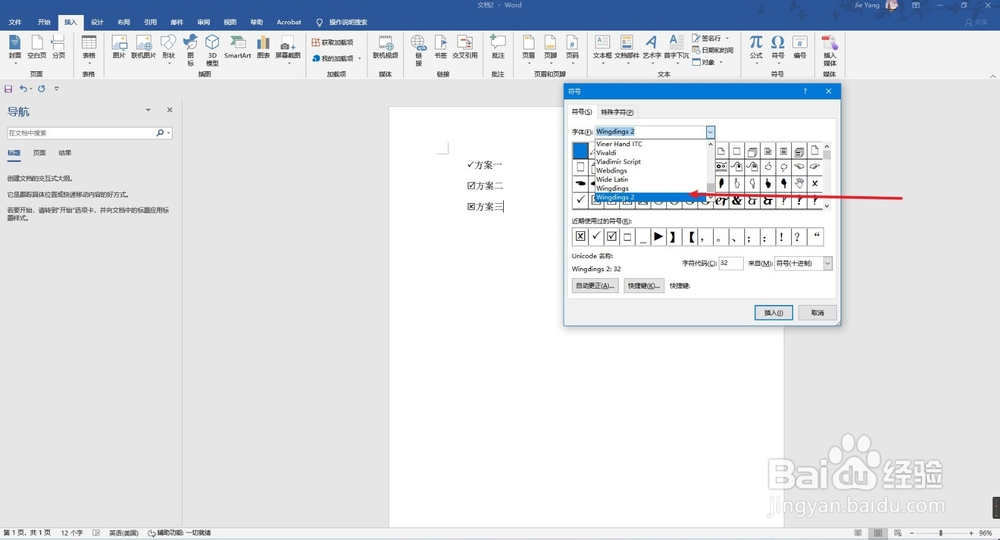Select the boxed checkmark recent symbol

pyautogui.click(x=612, y=237)
